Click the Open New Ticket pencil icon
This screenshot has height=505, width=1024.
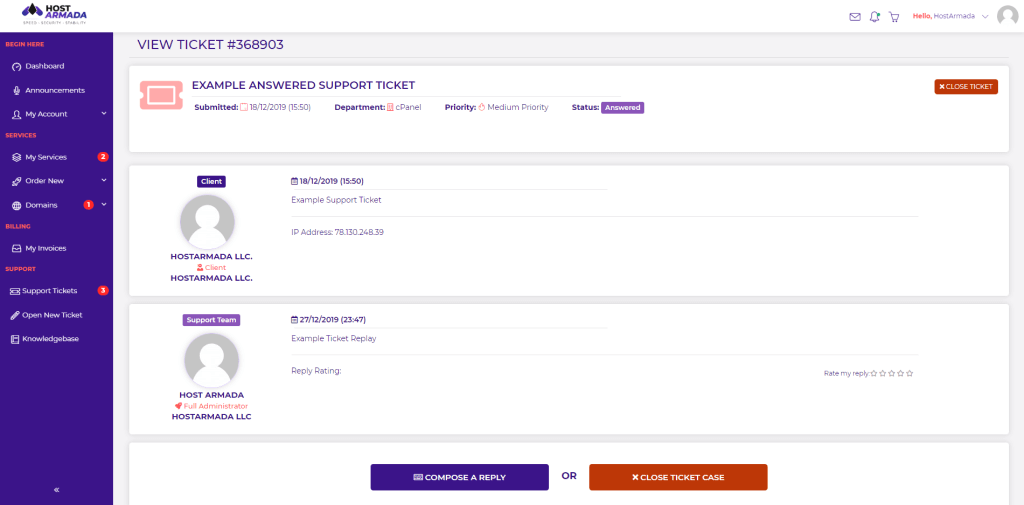coord(14,315)
